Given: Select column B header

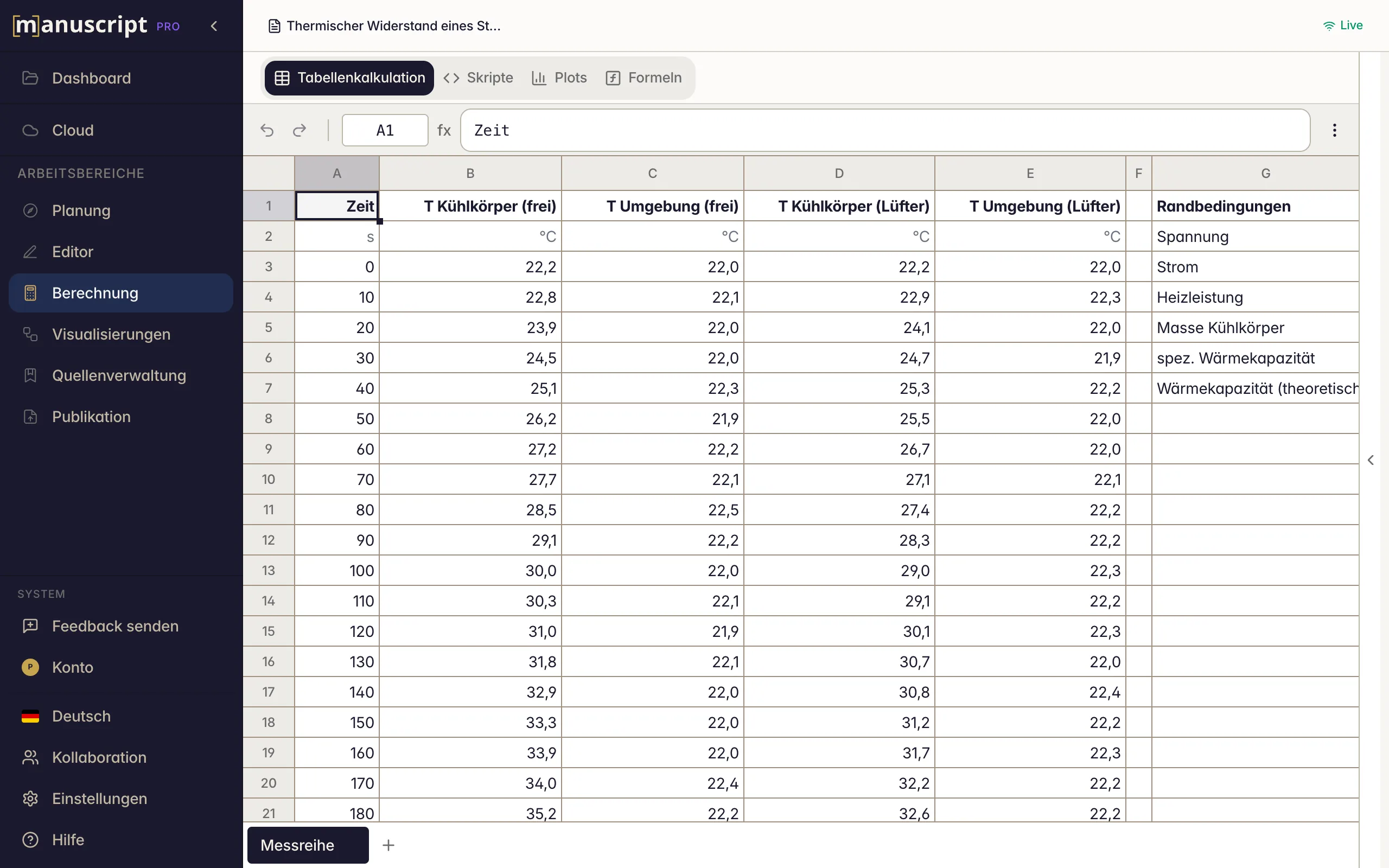Looking at the screenshot, I should 470,174.
